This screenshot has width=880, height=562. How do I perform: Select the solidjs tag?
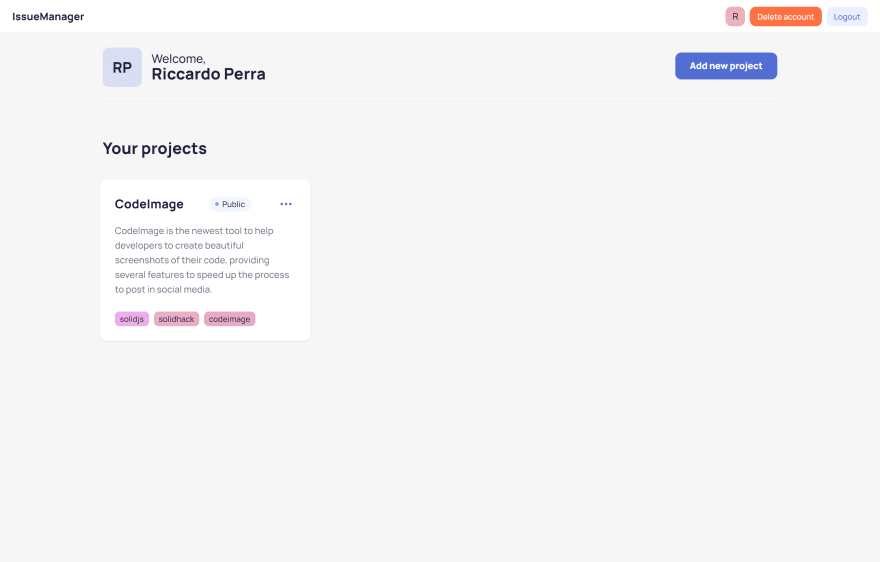[x=132, y=319]
